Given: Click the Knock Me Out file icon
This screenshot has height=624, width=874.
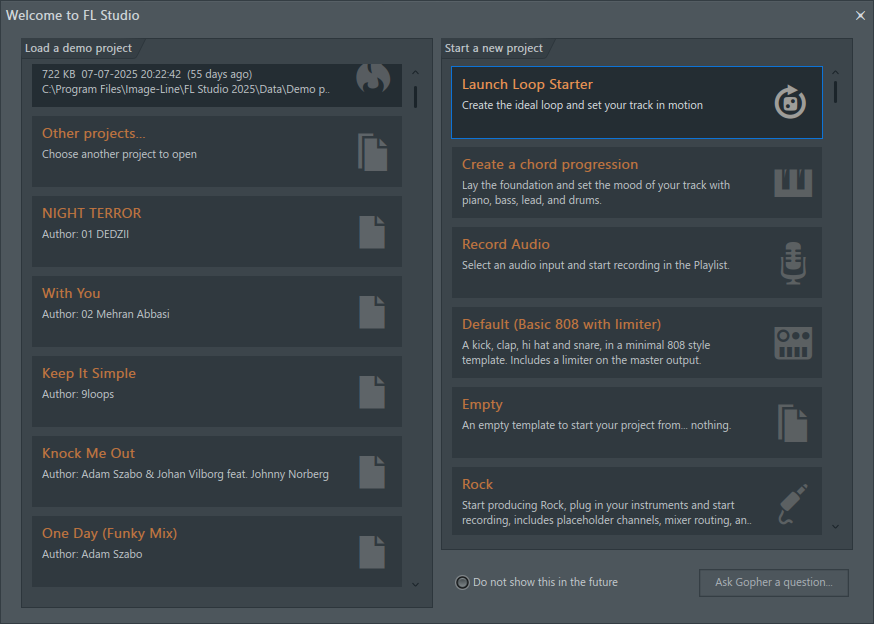Looking at the screenshot, I should (372, 472).
